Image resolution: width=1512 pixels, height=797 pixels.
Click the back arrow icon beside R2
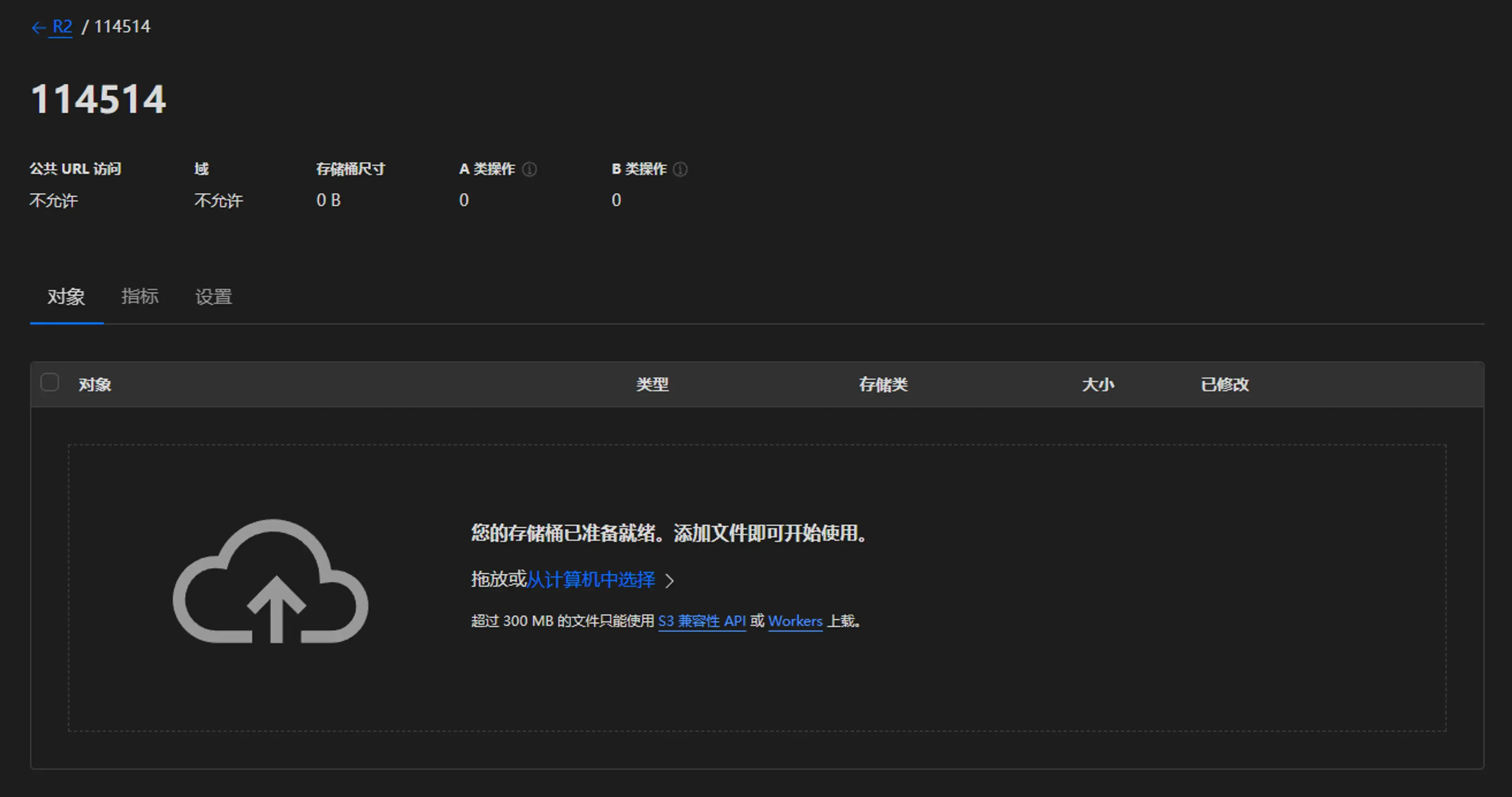point(39,28)
